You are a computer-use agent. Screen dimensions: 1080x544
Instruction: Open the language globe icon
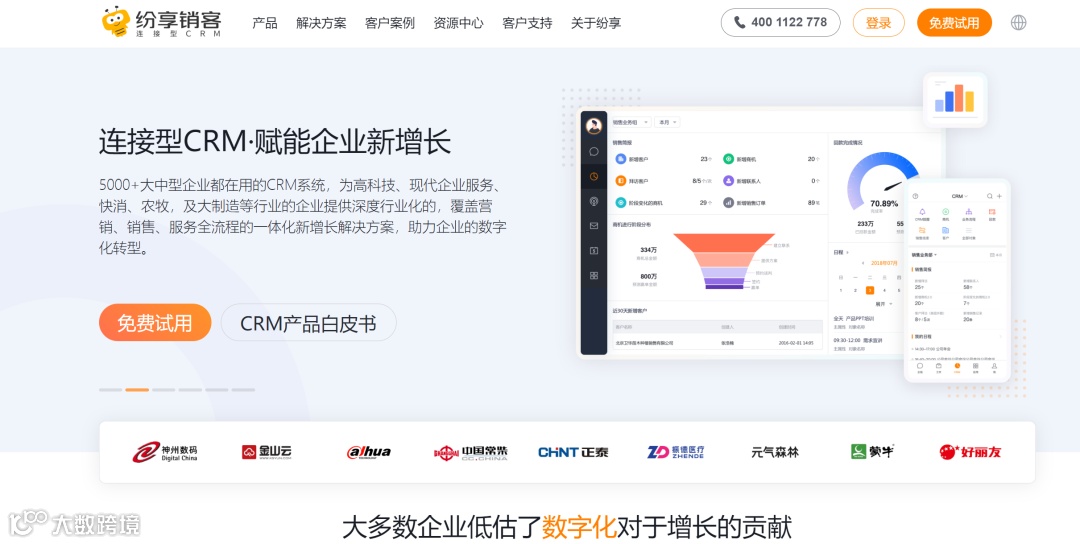1018,23
